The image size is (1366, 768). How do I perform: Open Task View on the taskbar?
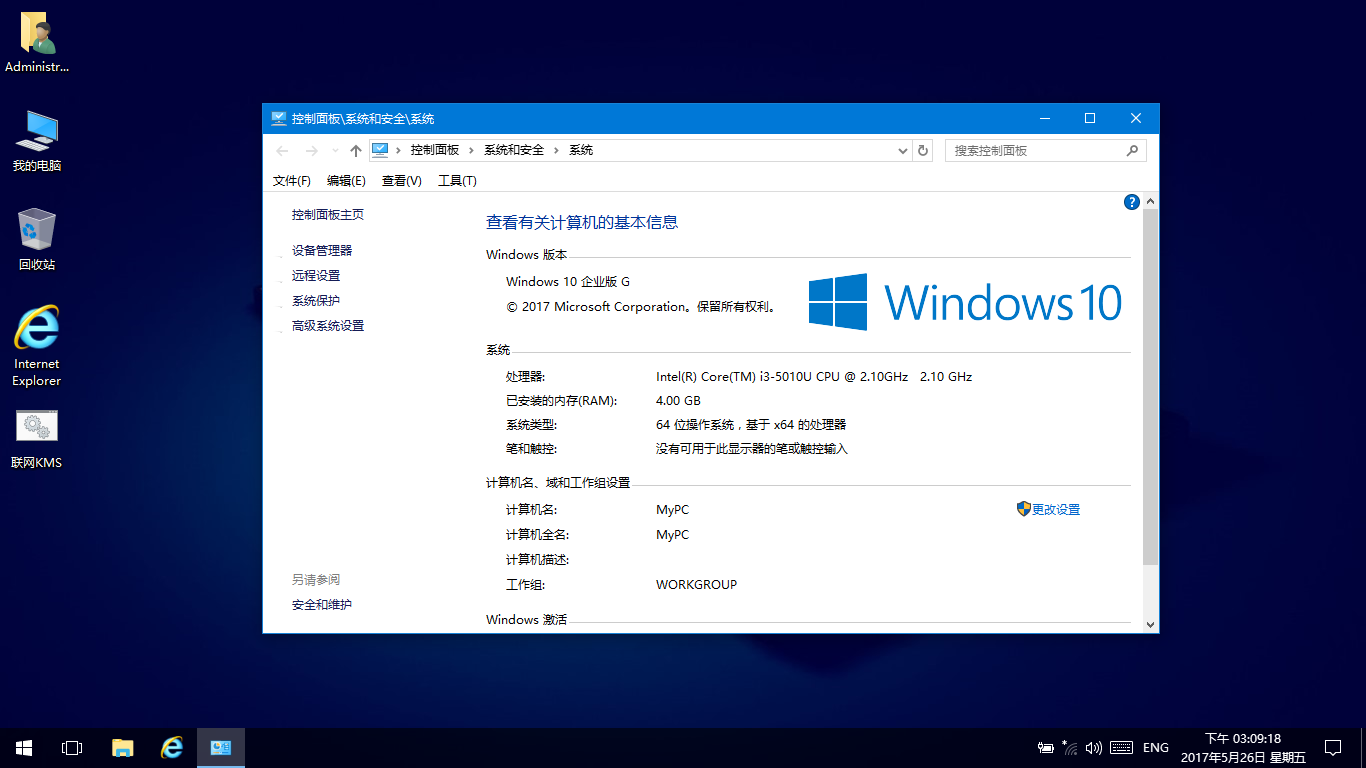pos(72,747)
